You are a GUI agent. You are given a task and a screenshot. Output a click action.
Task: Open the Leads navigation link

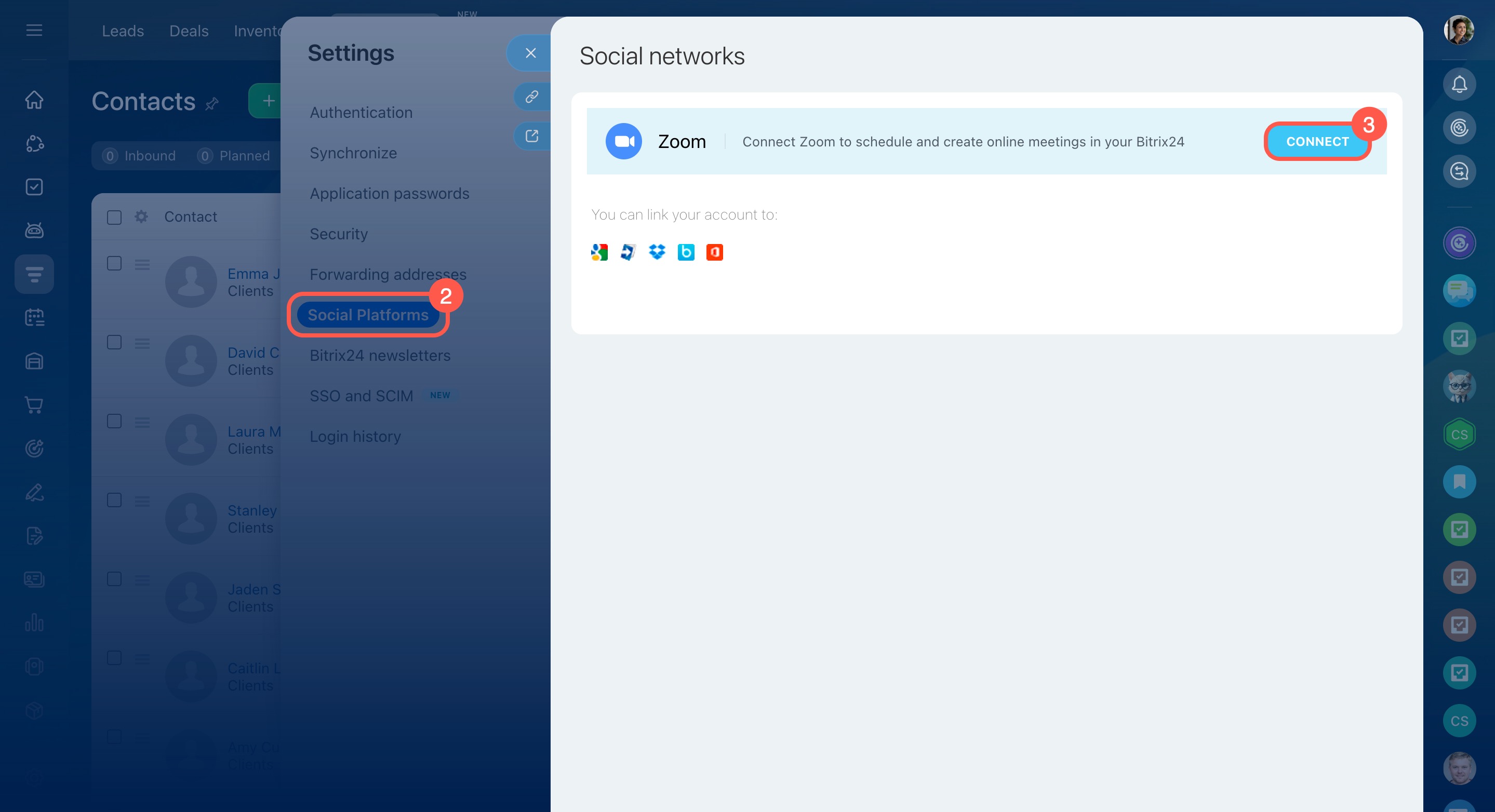pyautogui.click(x=123, y=31)
